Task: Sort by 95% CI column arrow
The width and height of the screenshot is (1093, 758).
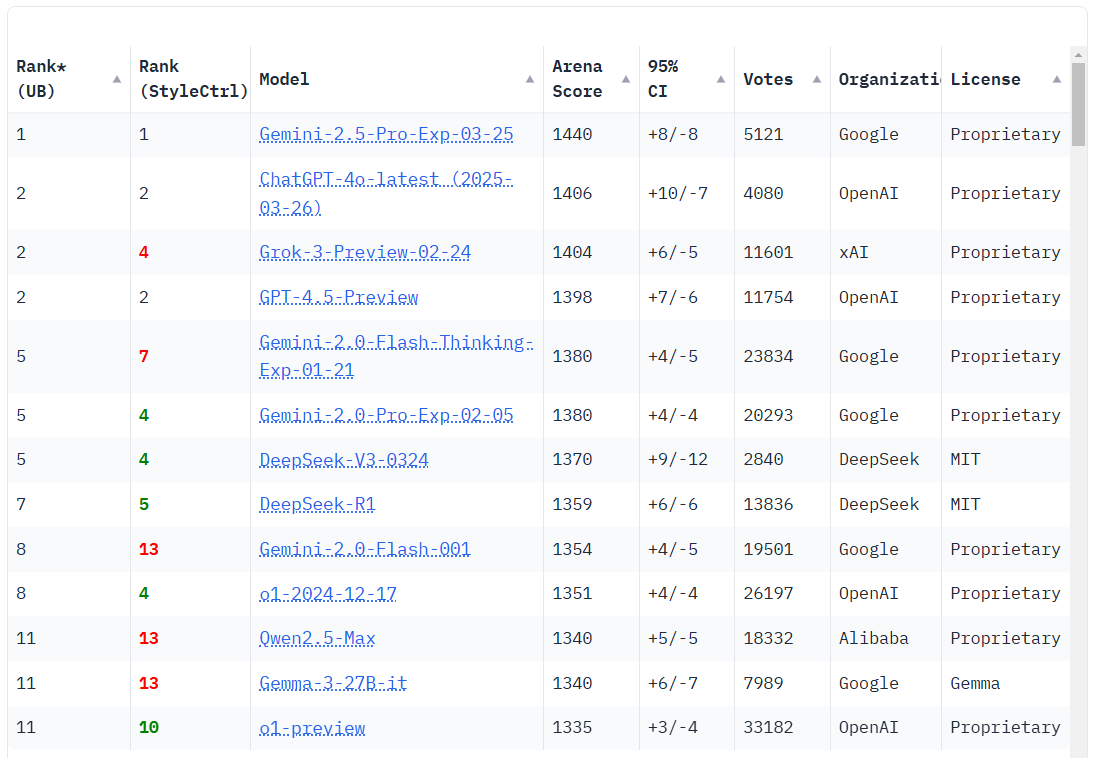Action: [x=721, y=79]
